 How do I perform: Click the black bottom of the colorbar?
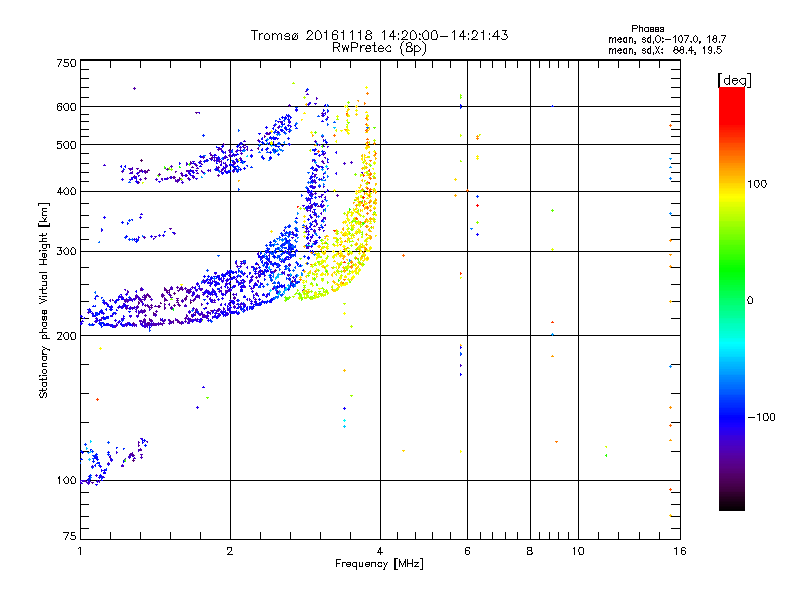(732, 503)
